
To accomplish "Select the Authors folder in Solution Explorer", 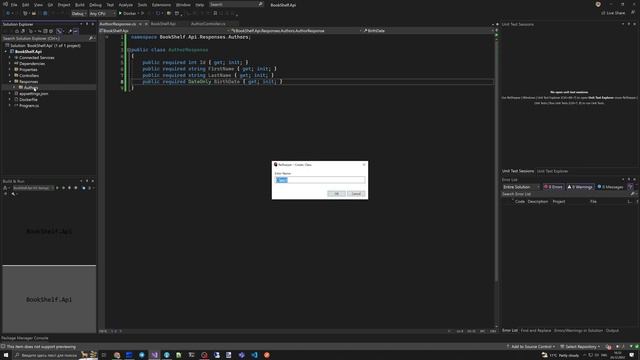I will point(30,87).
